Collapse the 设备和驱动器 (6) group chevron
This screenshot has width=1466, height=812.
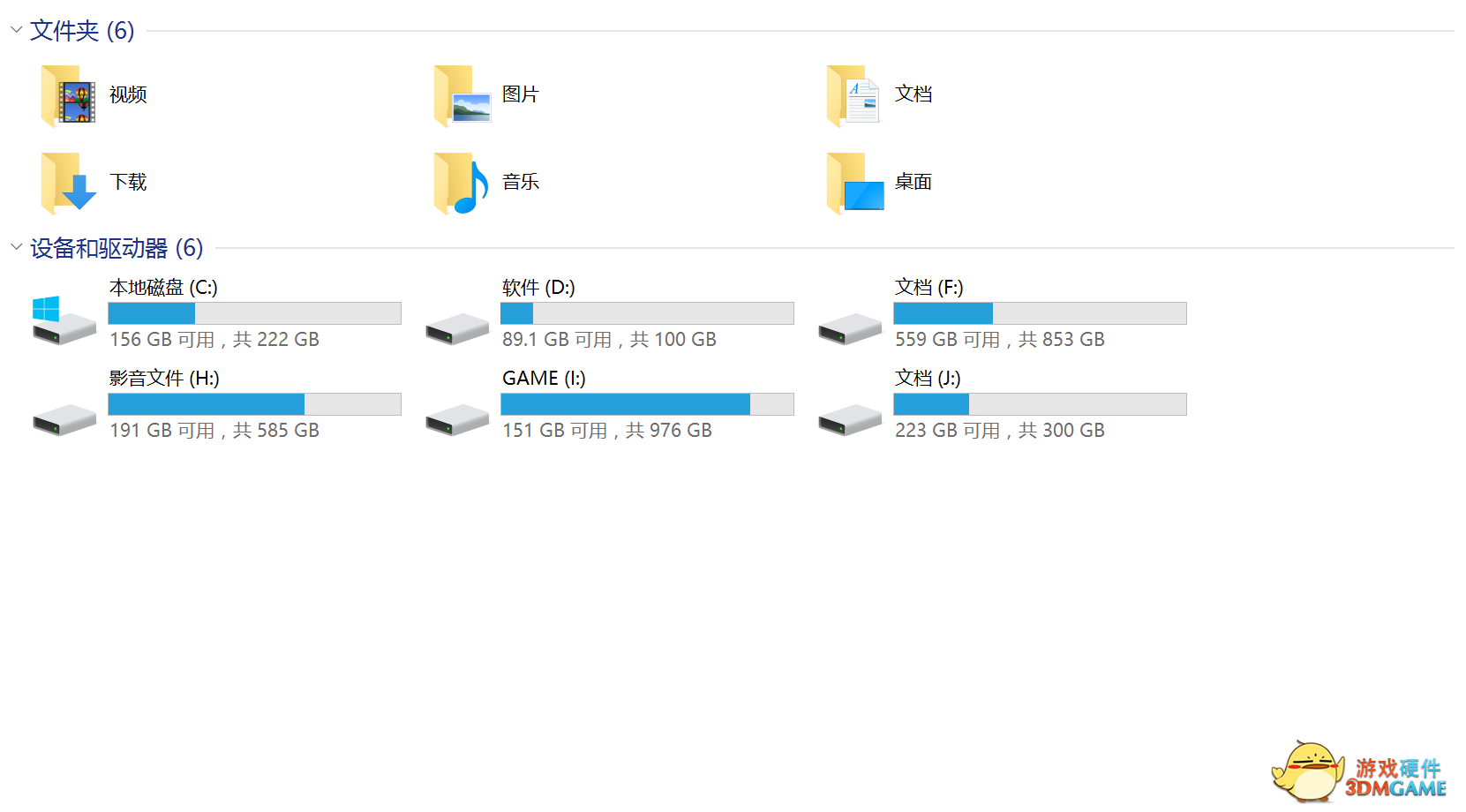coord(16,247)
